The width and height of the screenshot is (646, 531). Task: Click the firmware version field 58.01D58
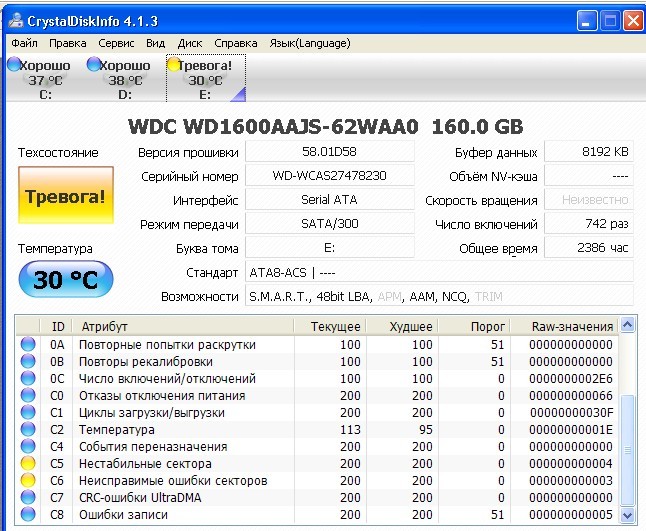click(x=330, y=152)
